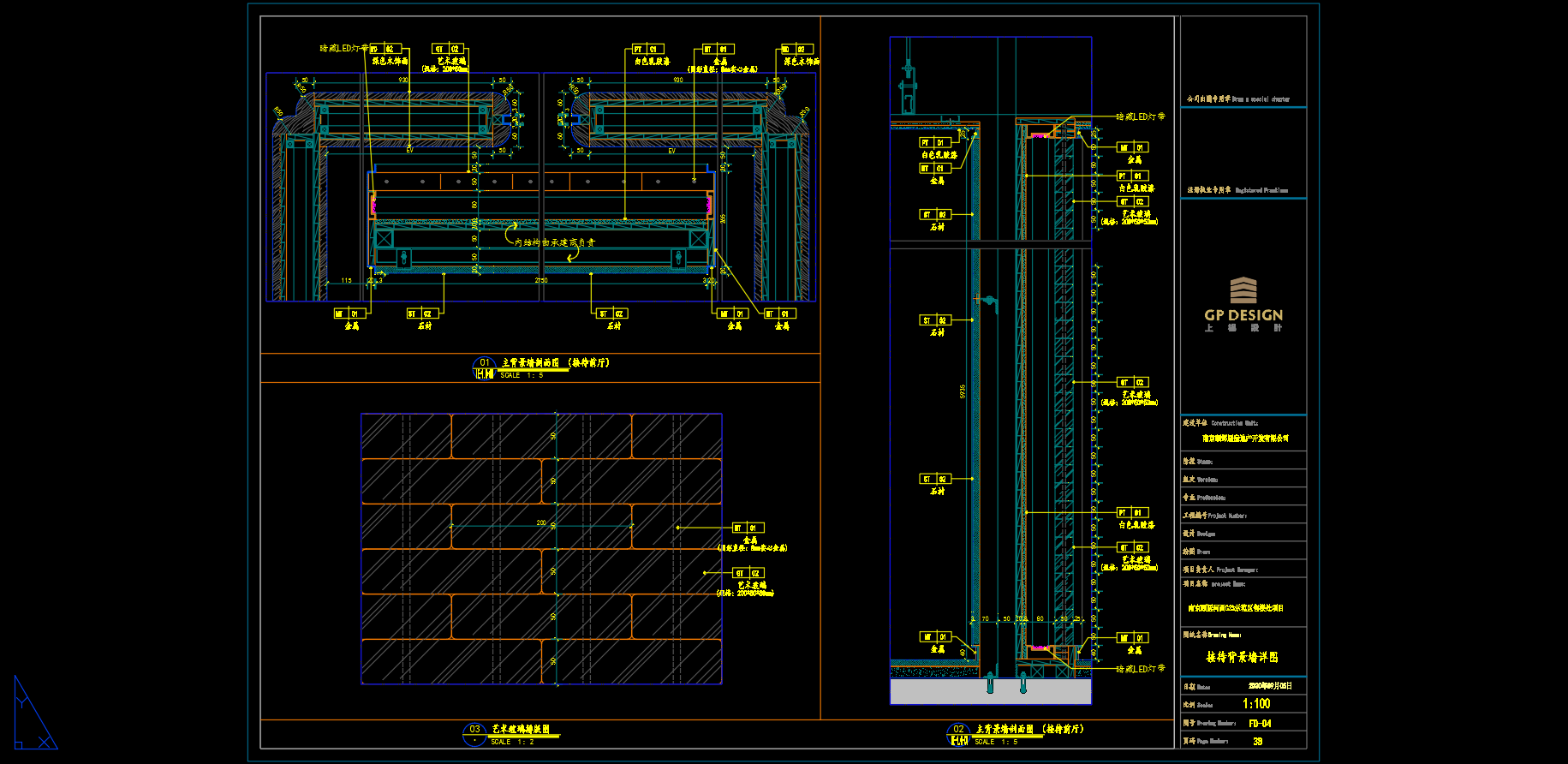The height and width of the screenshot is (764, 1568).
Task: Click the ceiling hanger bracket symbol in section 02
Action: tap(908, 86)
